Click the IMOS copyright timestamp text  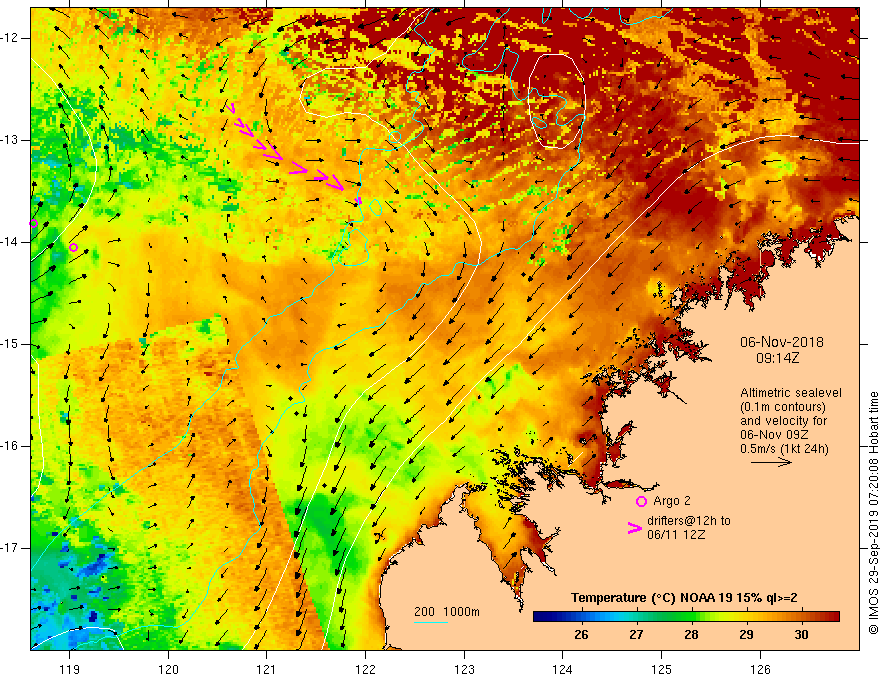coord(873,513)
